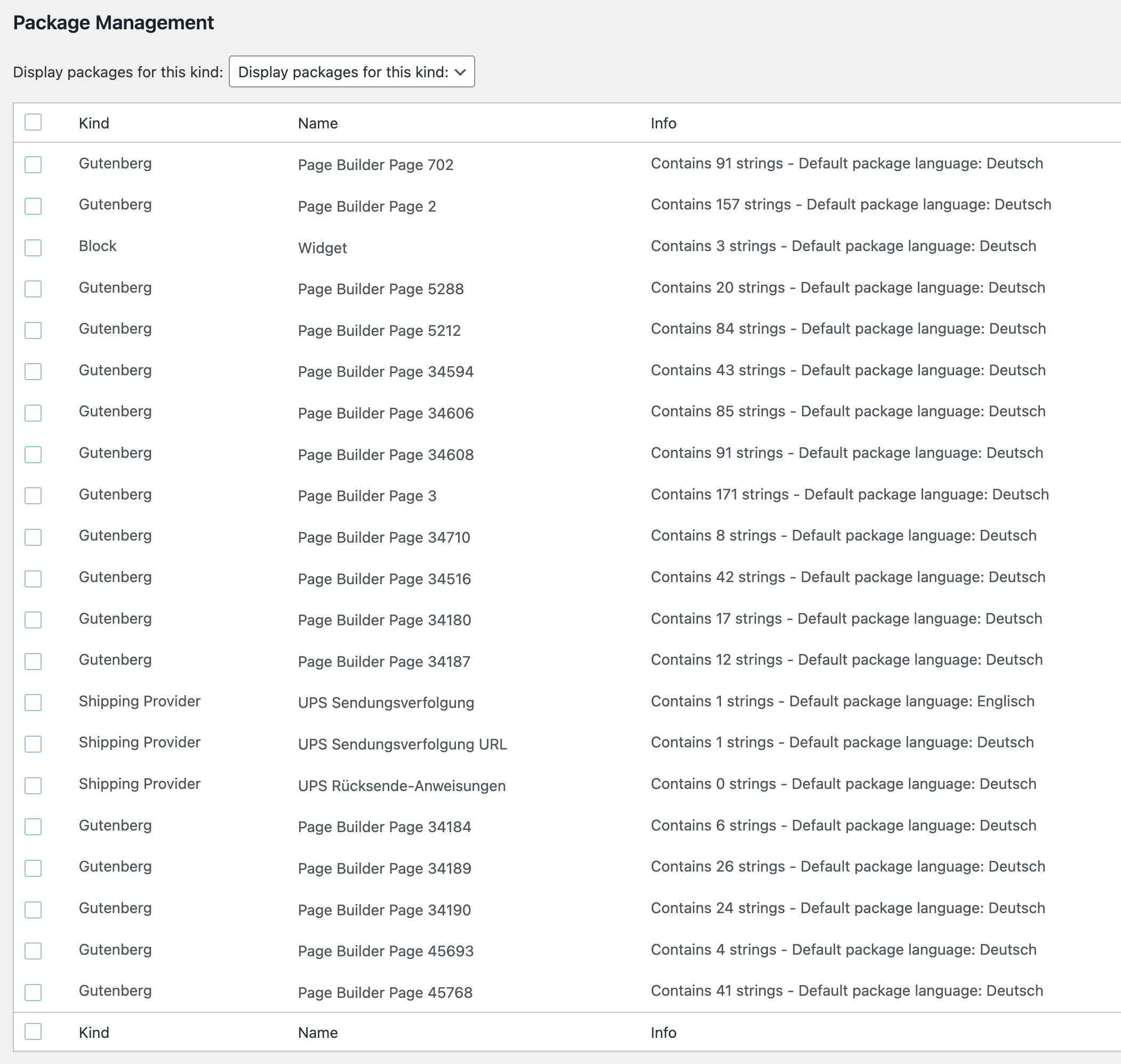Check the Page Builder Page 5288 row

tap(33, 289)
